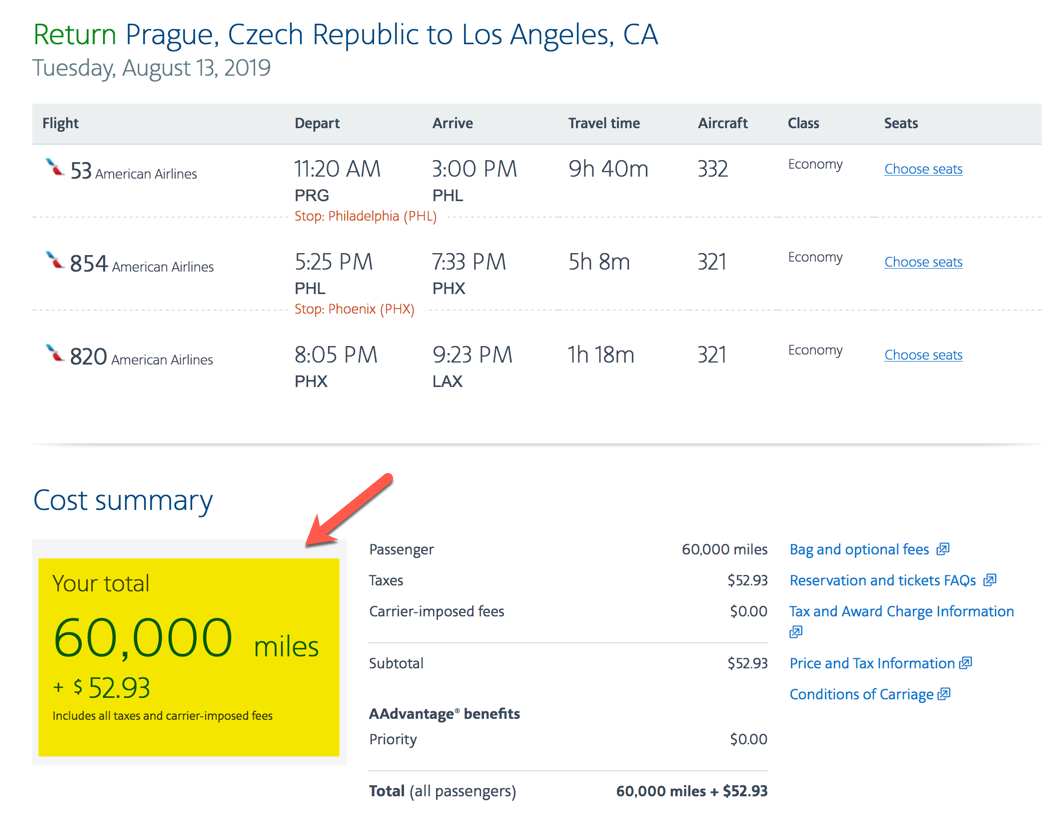
Task: Click the LAX arrival airport code
Action: pyautogui.click(x=447, y=382)
